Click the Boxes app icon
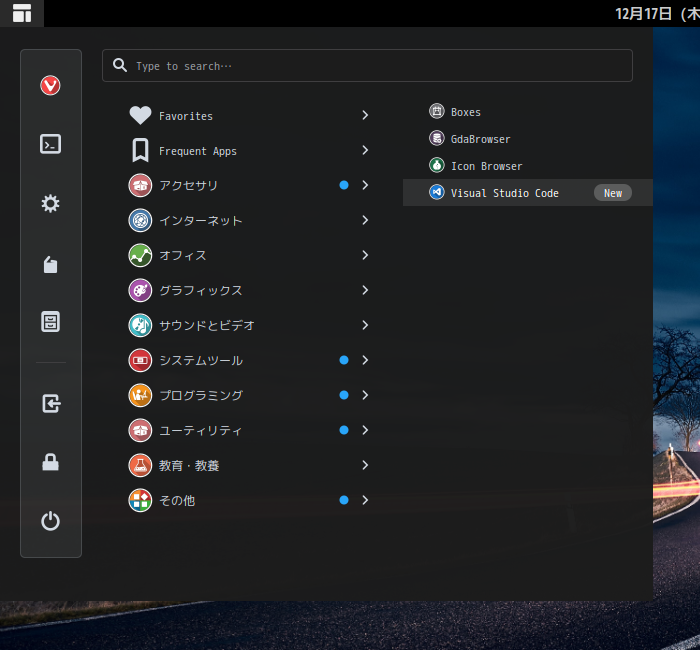Image resolution: width=700 pixels, height=650 pixels. (x=437, y=111)
